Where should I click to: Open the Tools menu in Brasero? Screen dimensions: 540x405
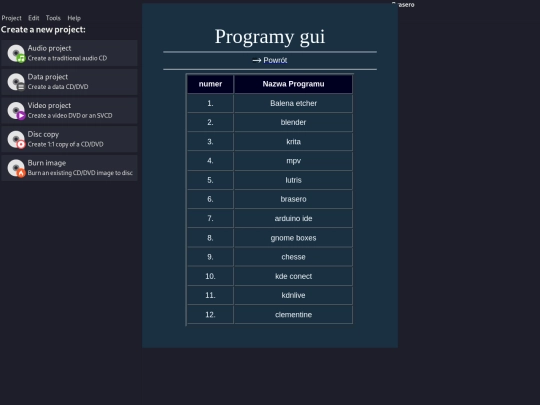point(53,18)
